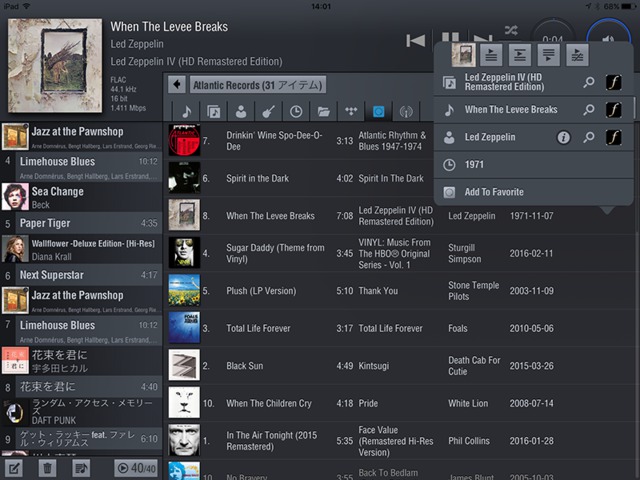Tap the Phil Collins Face Value cover
The image size is (640, 480).
[x=184, y=440]
